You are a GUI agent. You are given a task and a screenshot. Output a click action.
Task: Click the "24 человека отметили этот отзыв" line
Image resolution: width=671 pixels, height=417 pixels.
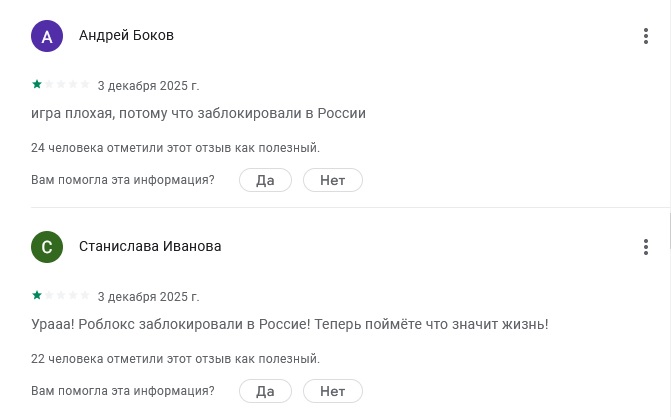175,148
